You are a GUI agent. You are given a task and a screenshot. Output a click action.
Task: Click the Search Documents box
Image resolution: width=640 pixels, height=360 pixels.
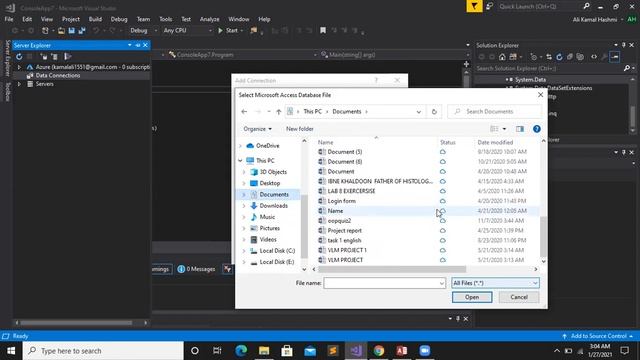495,111
